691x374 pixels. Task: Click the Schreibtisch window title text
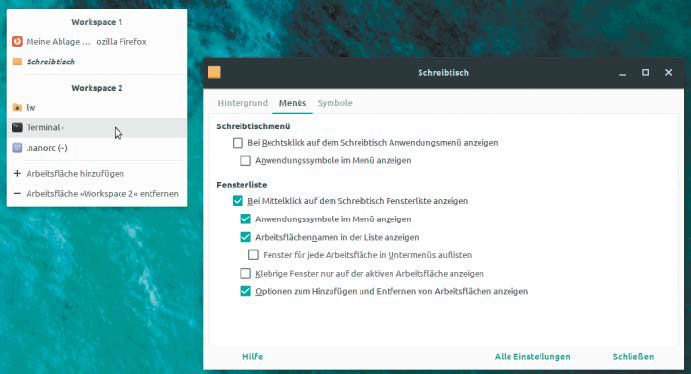(443, 73)
